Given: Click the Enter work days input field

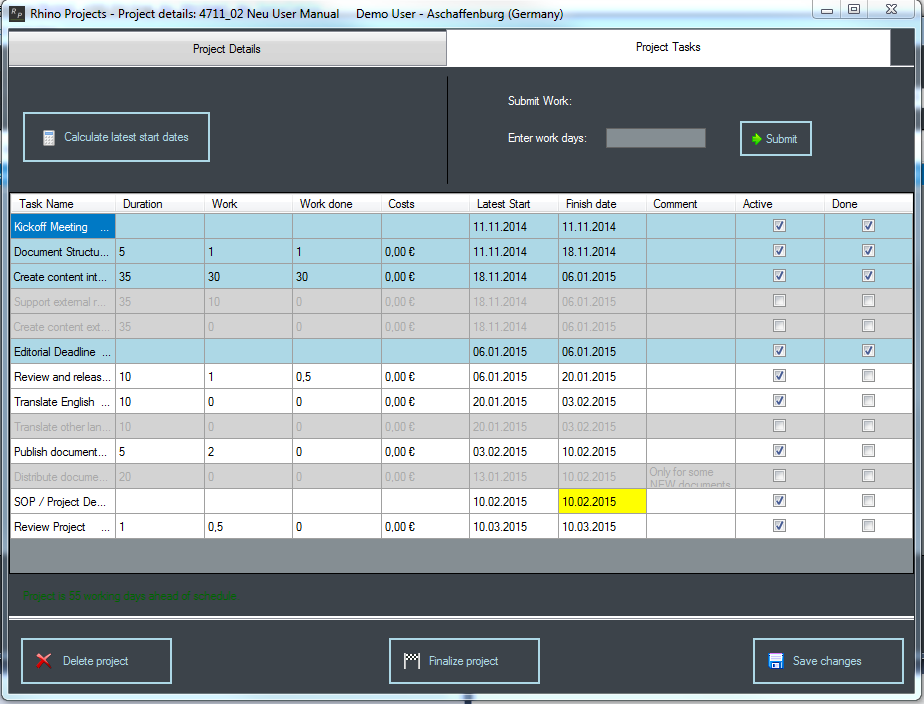Looking at the screenshot, I should click(x=655, y=138).
